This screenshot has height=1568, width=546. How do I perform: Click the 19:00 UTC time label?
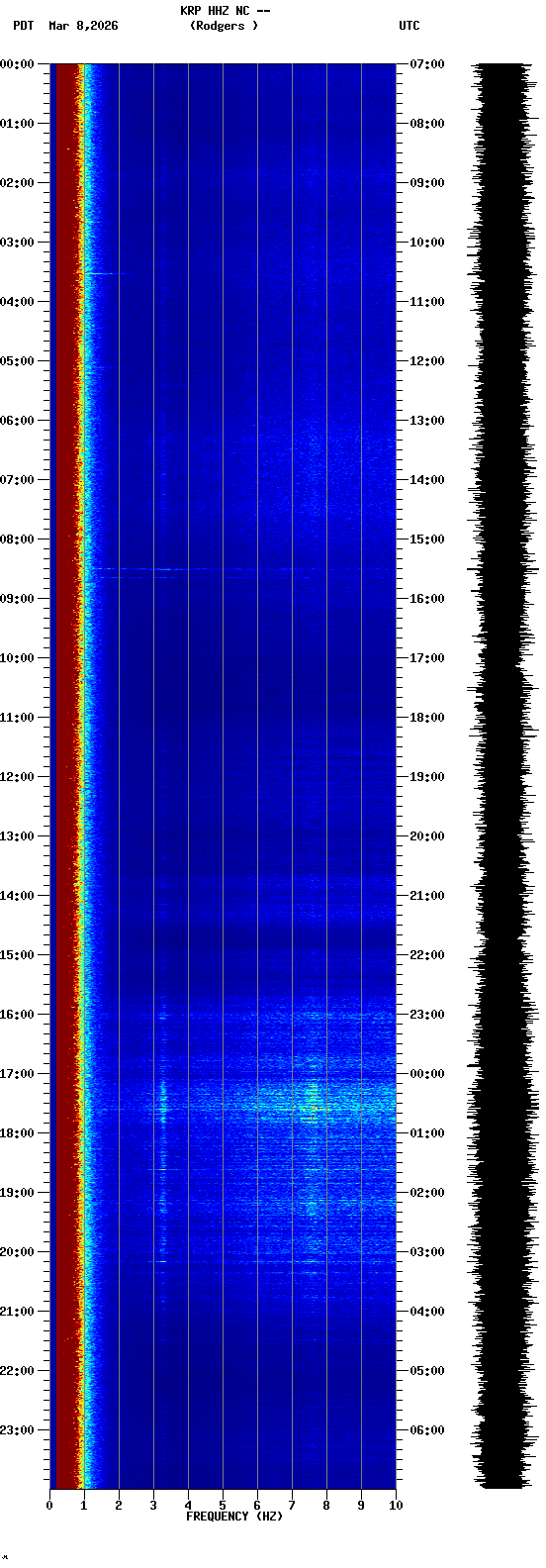(427, 777)
